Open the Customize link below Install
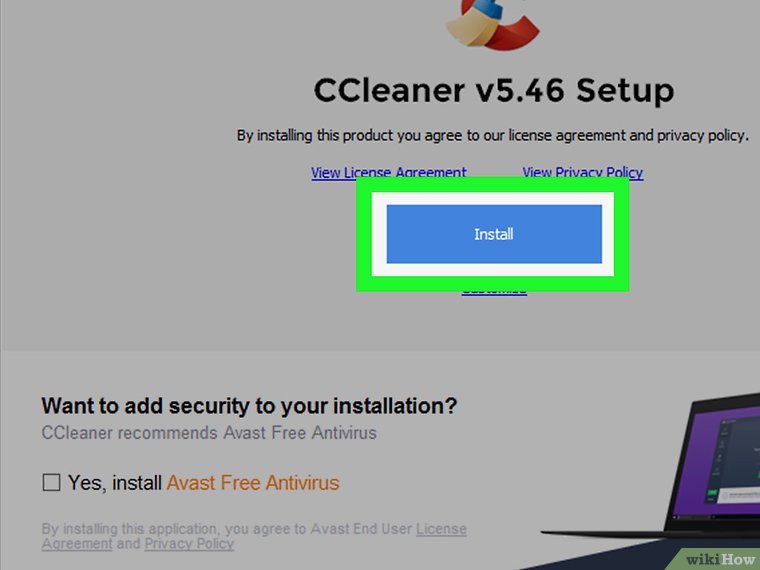760x570 pixels. pyautogui.click(x=494, y=292)
